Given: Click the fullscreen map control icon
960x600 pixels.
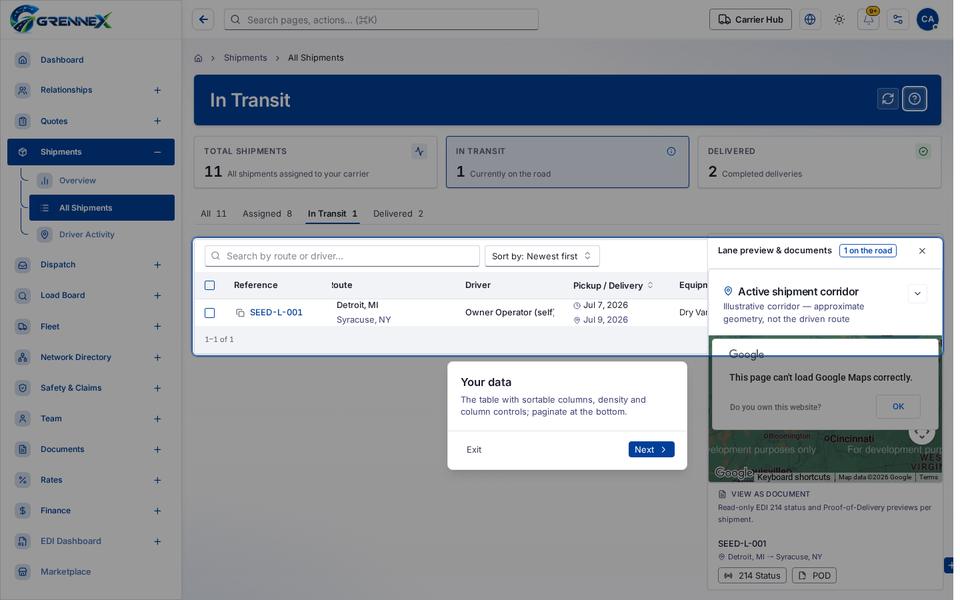Looking at the screenshot, I should coord(921,433).
